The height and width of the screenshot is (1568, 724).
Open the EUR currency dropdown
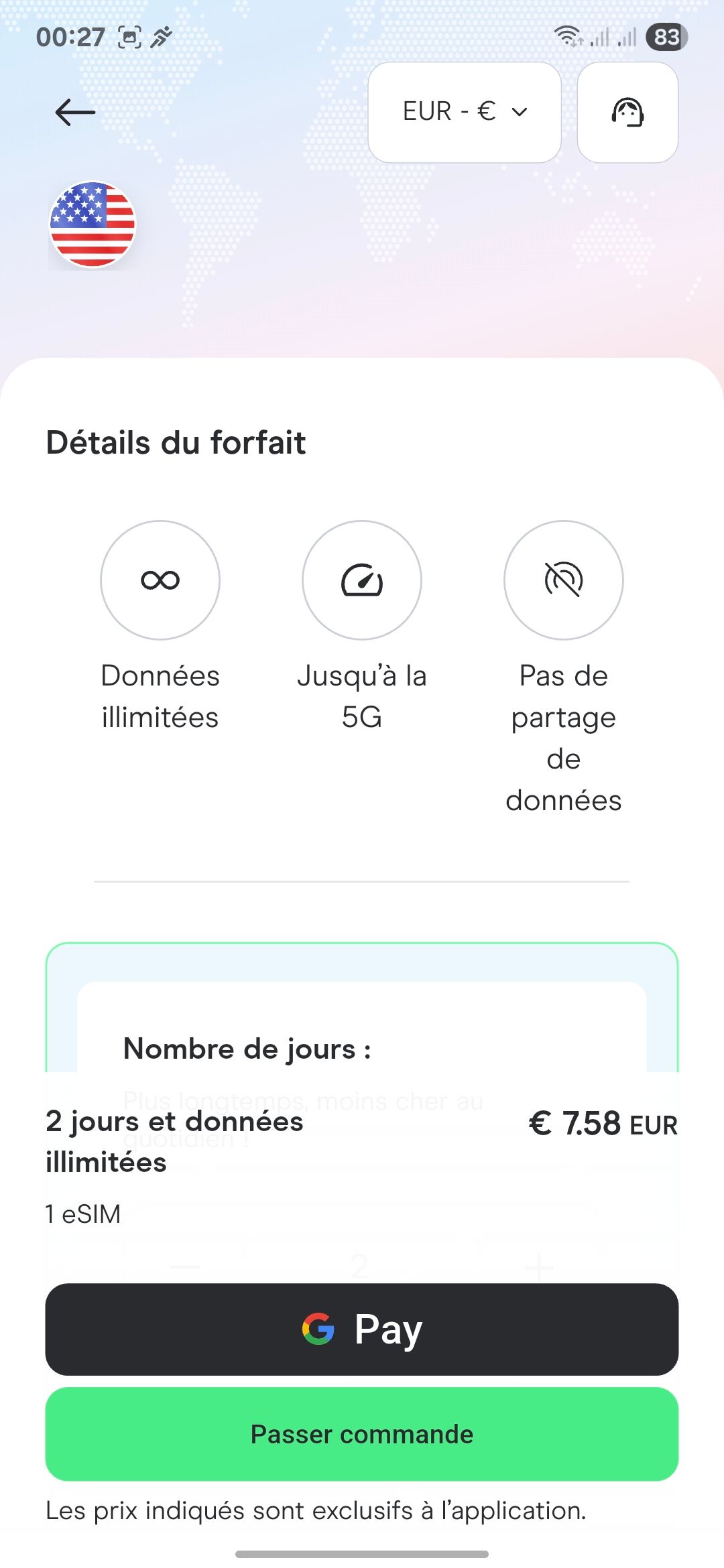[465, 112]
